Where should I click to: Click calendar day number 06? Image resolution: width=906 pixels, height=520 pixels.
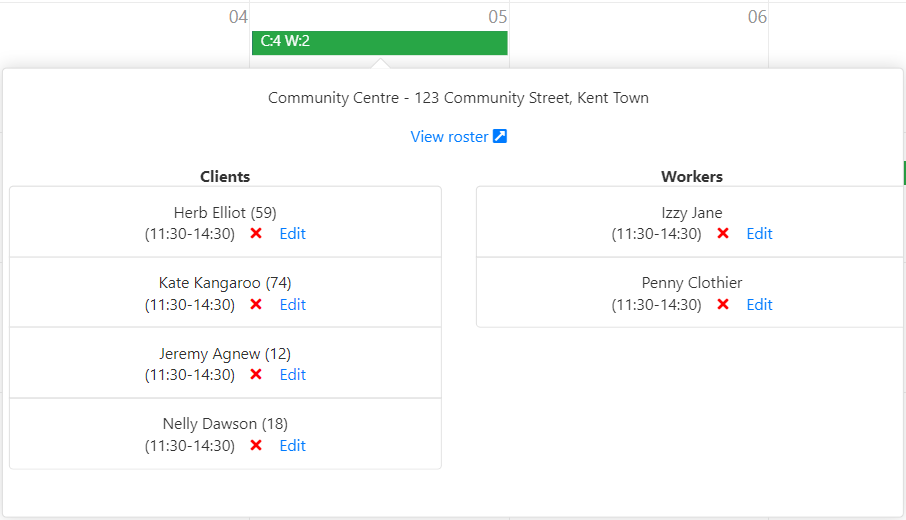(x=758, y=17)
